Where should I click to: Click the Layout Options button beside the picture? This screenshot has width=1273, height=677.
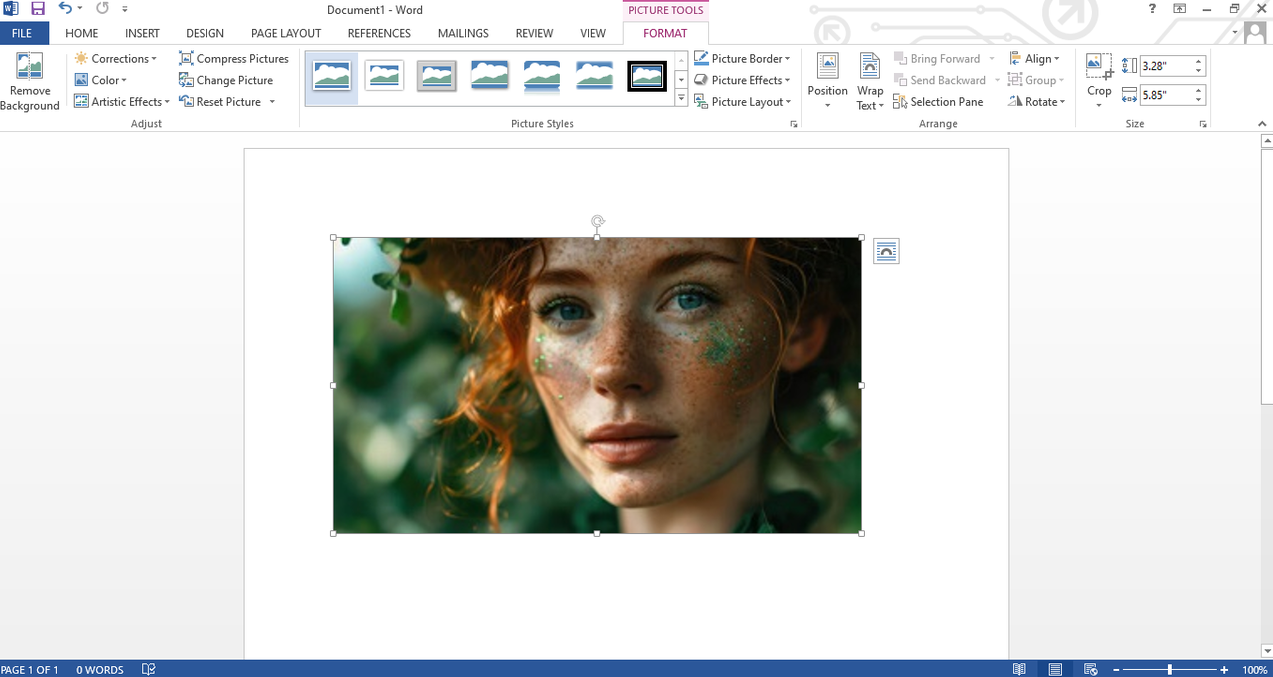point(886,251)
